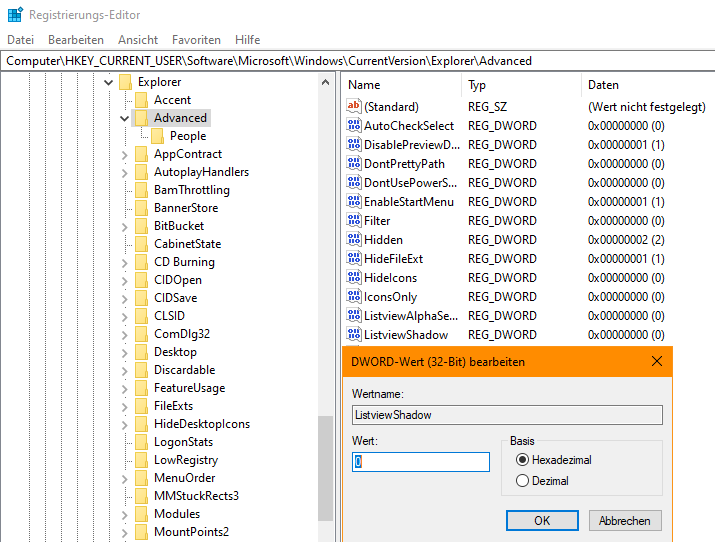Click the Wert input field
715x542 pixels.
point(421,462)
